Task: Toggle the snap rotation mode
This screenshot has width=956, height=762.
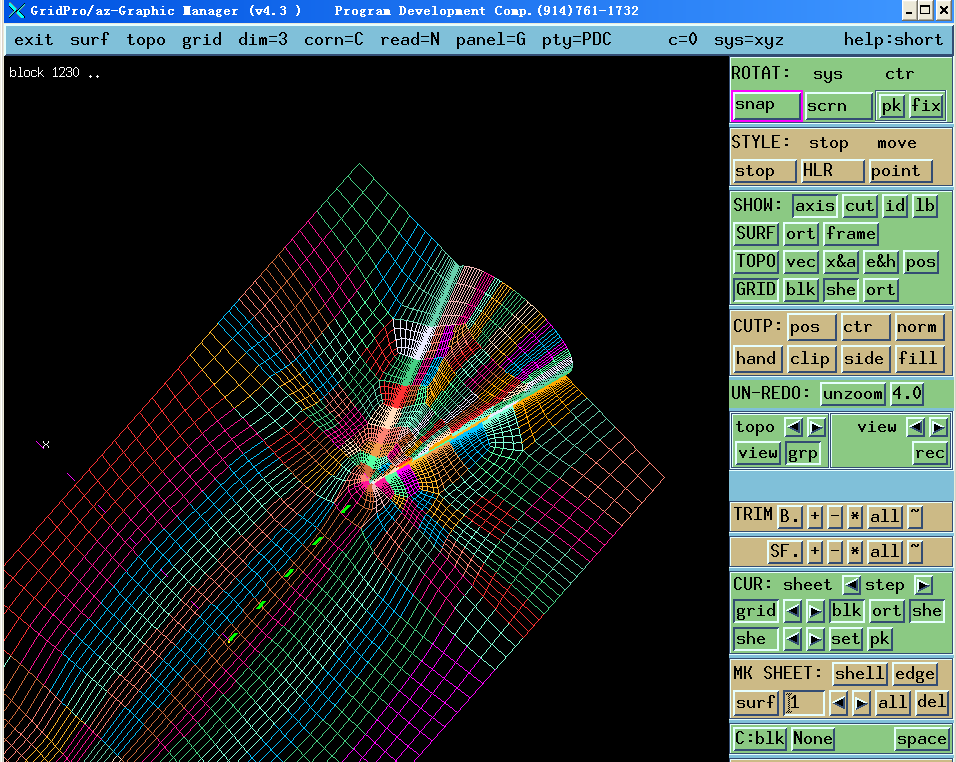Action: click(766, 105)
